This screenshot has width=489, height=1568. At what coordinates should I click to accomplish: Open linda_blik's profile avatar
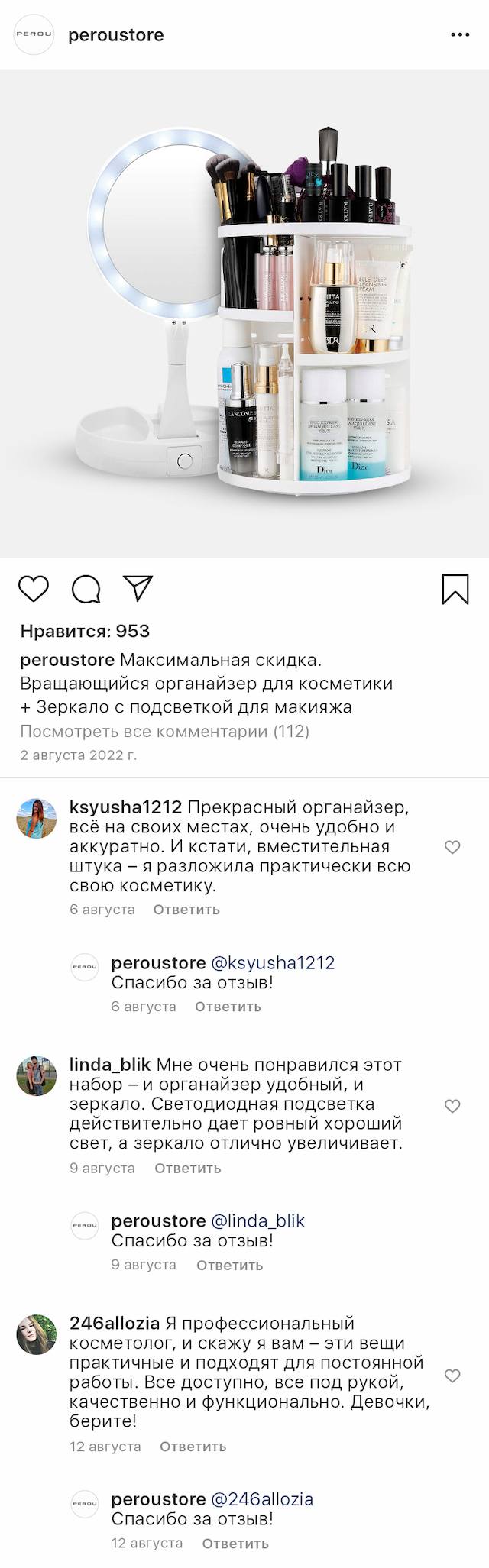[x=37, y=1076]
